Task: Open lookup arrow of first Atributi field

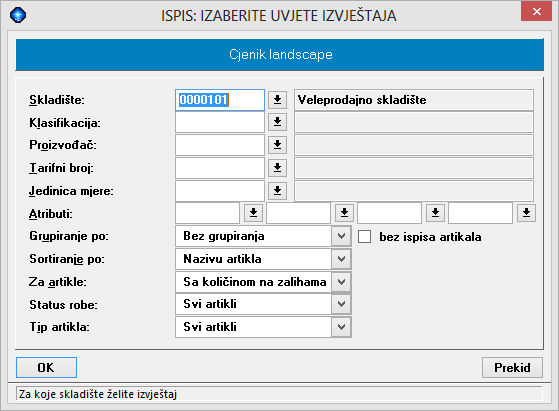Action: pos(253,213)
